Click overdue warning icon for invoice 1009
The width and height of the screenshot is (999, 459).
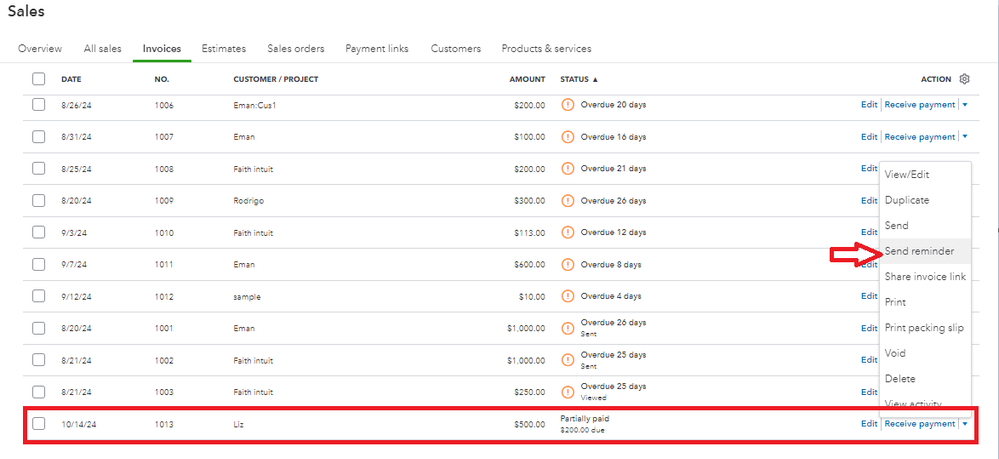coord(568,200)
